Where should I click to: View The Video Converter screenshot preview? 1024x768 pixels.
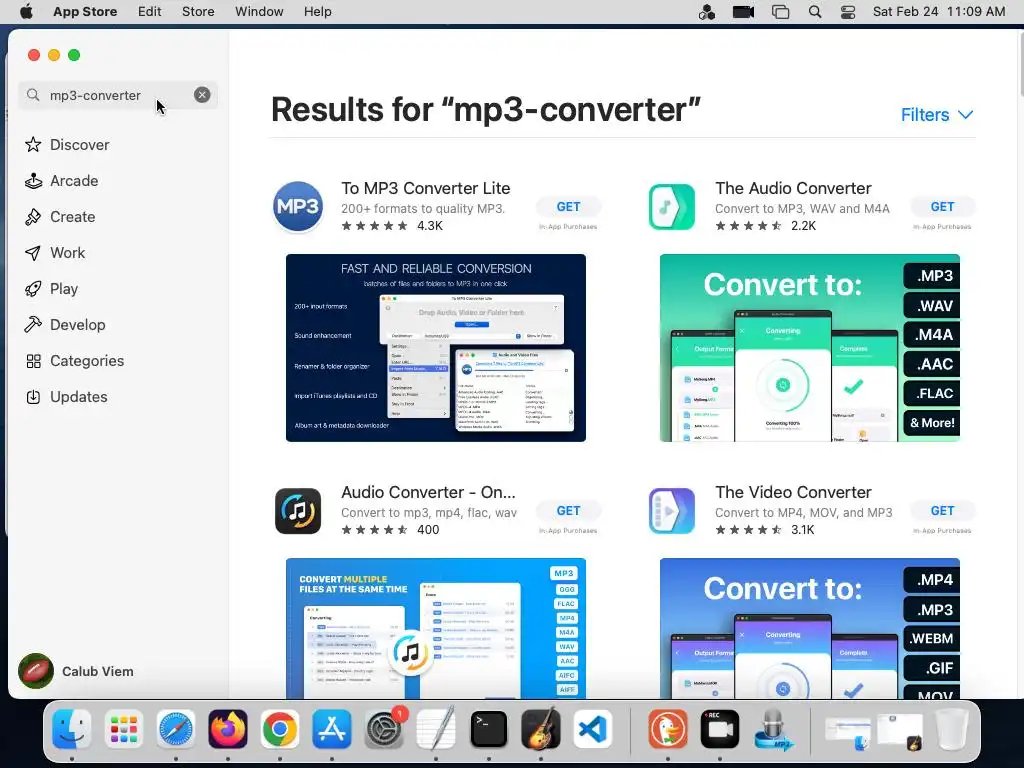(x=810, y=628)
